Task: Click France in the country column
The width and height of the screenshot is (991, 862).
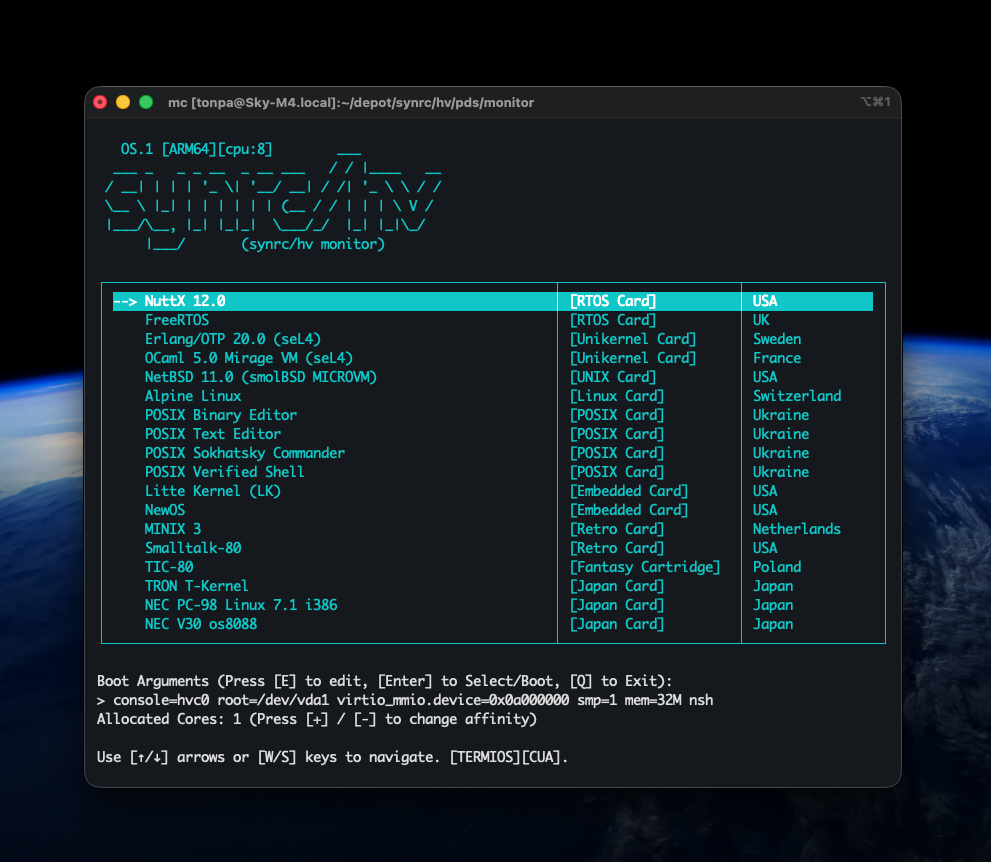Action: [777, 358]
